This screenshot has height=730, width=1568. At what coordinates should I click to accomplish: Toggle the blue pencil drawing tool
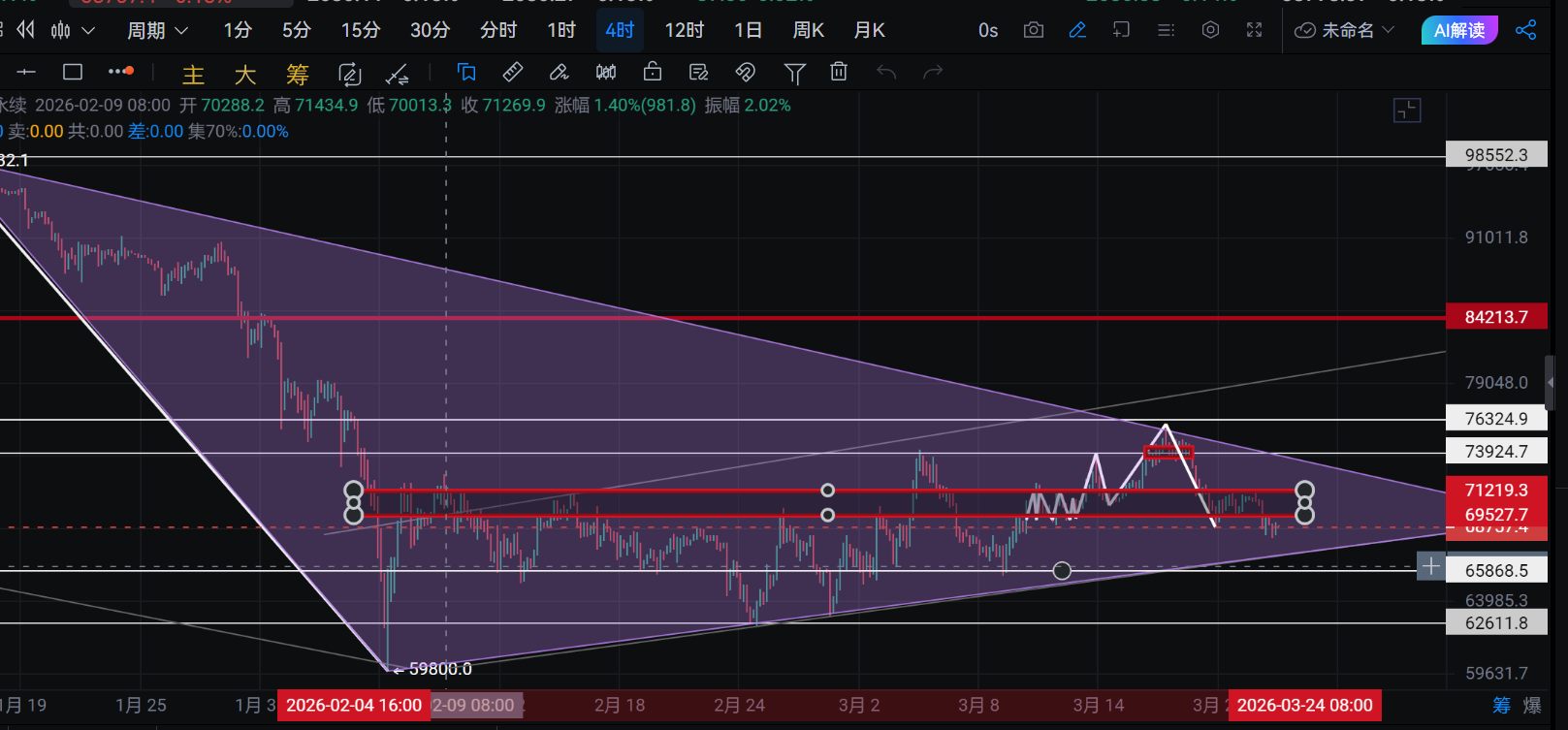pos(1077,30)
